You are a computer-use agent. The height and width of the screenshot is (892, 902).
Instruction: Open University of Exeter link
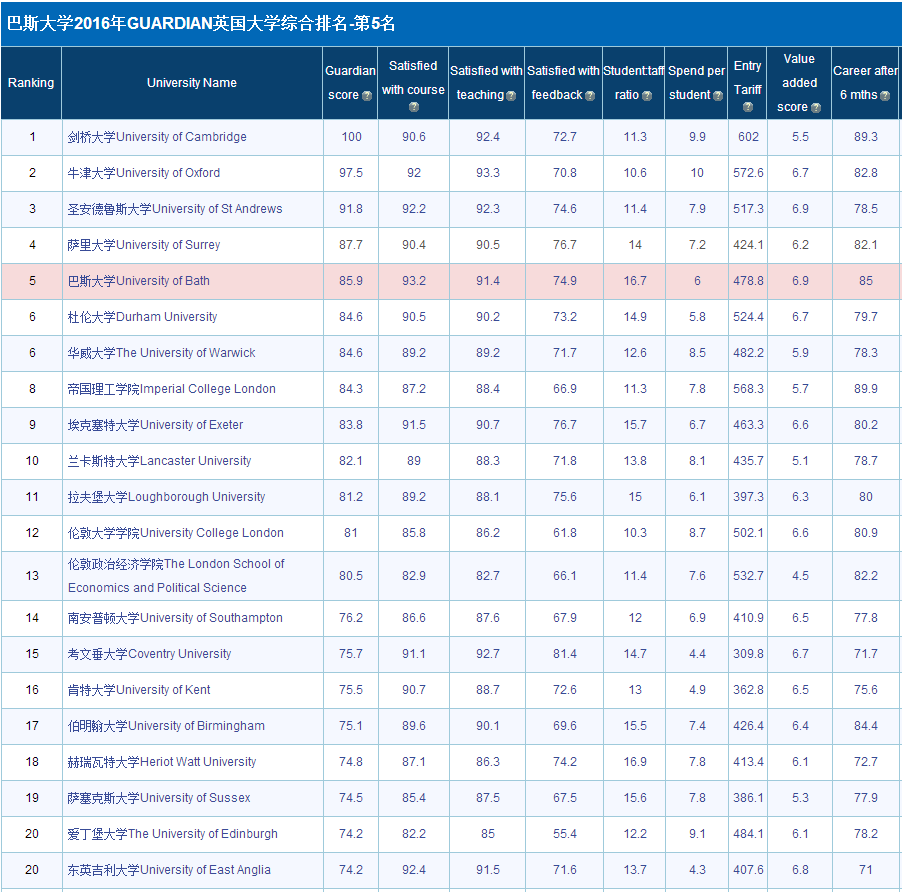(155, 425)
